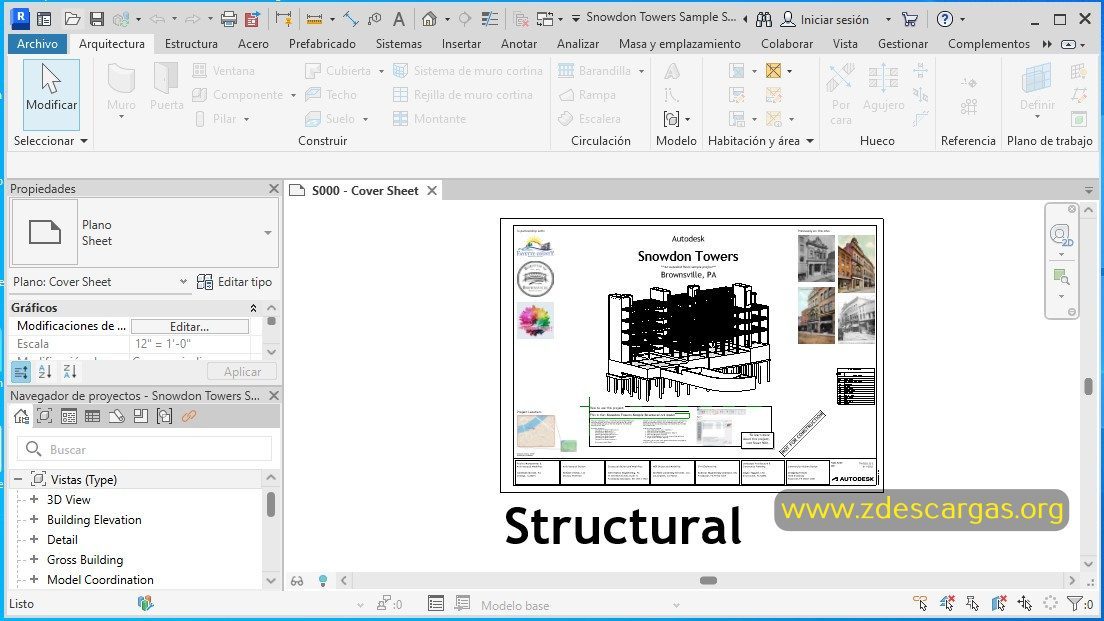
Task: Click the binoculars search icon in title bar
Action: [764, 20]
